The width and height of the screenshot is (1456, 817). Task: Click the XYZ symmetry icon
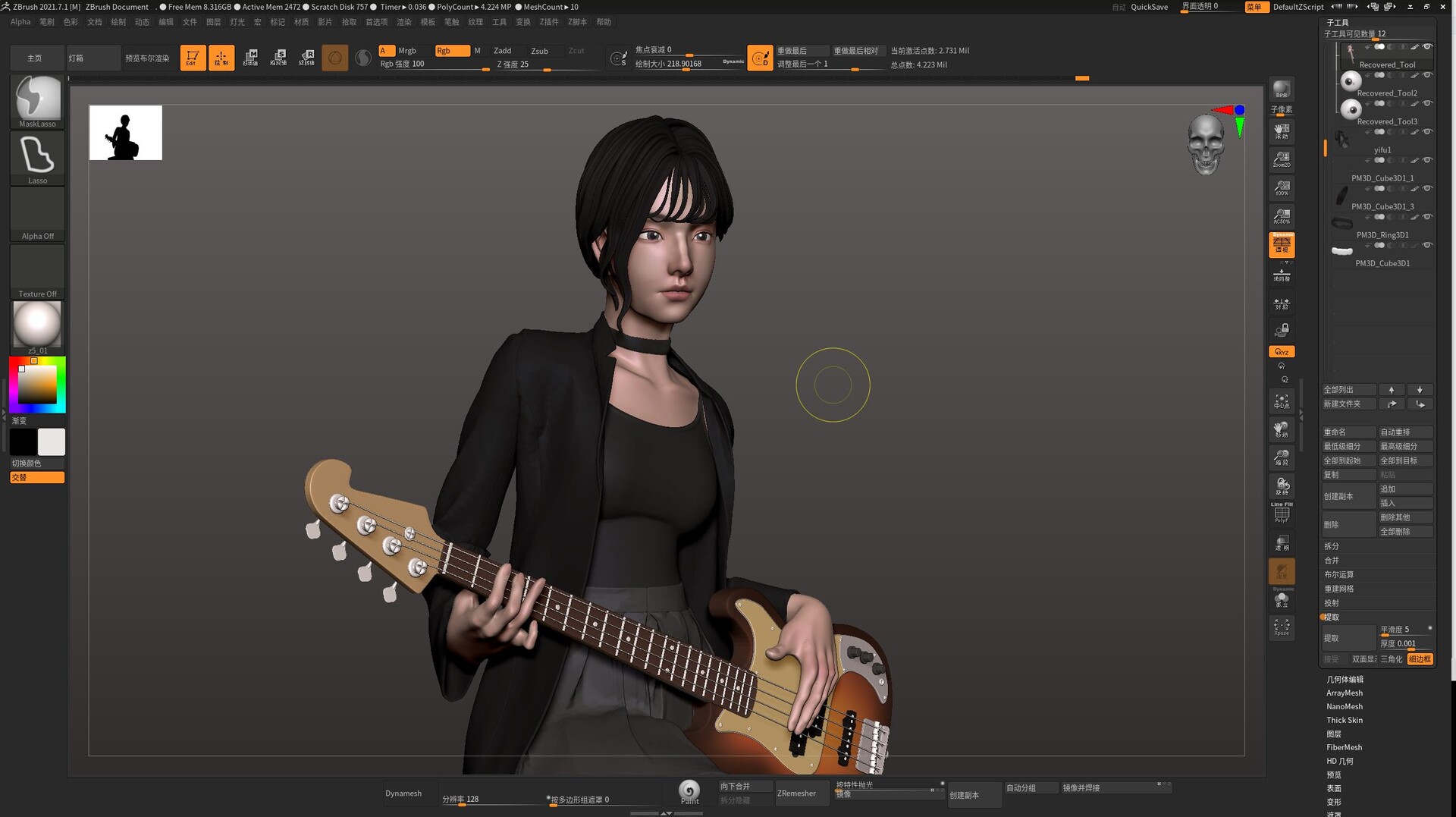(x=1281, y=351)
